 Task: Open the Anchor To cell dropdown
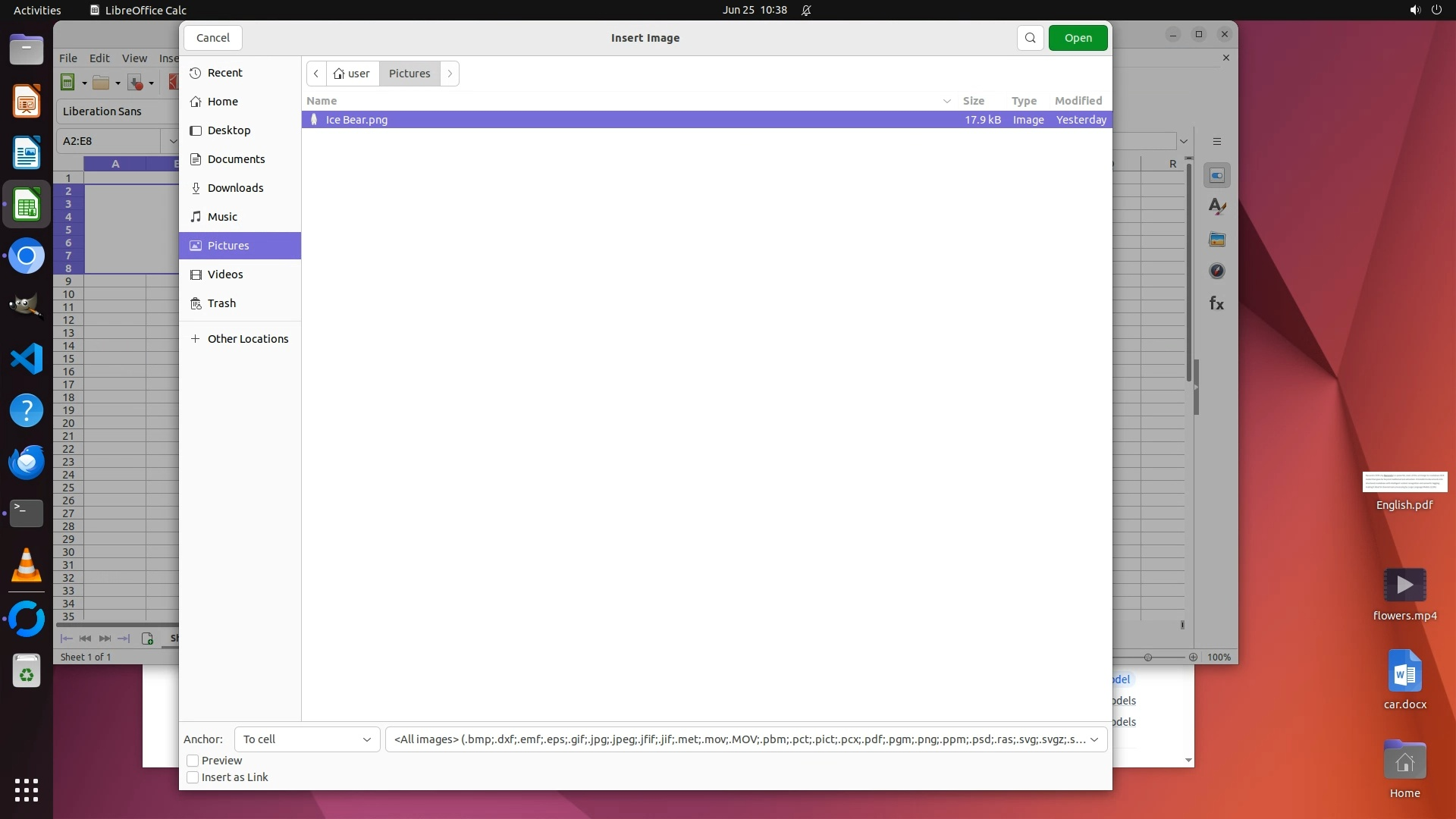(306, 739)
